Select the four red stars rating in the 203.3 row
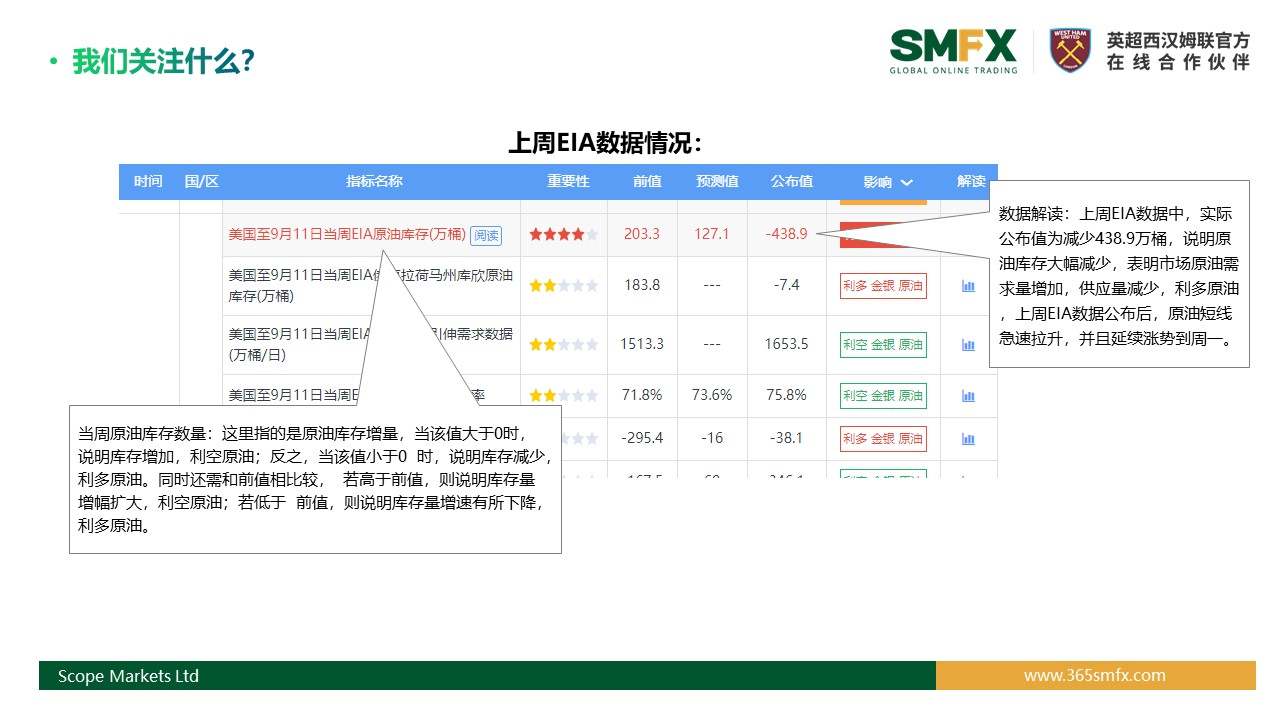 [x=564, y=235]
